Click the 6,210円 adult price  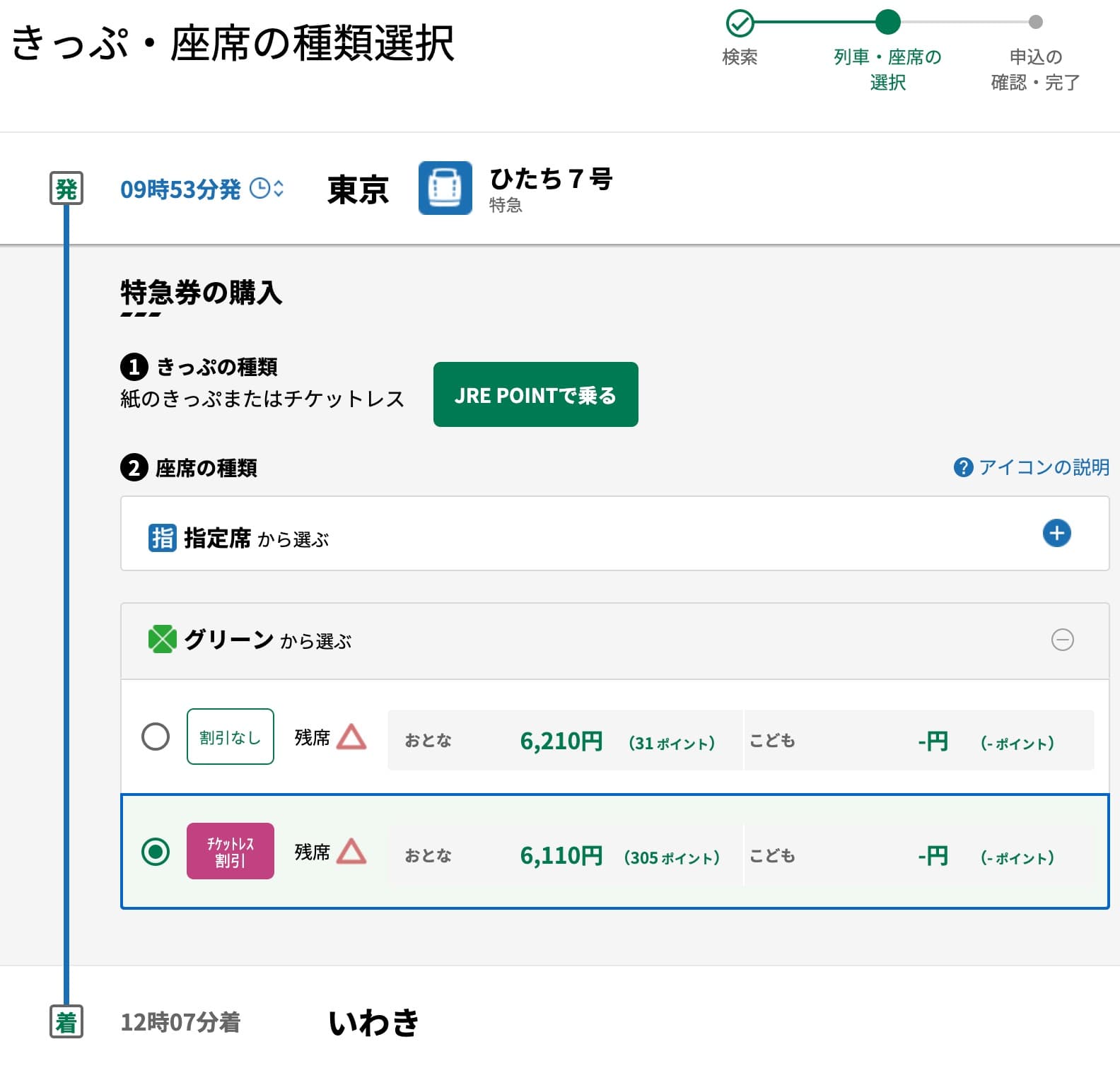pos(561,741)
